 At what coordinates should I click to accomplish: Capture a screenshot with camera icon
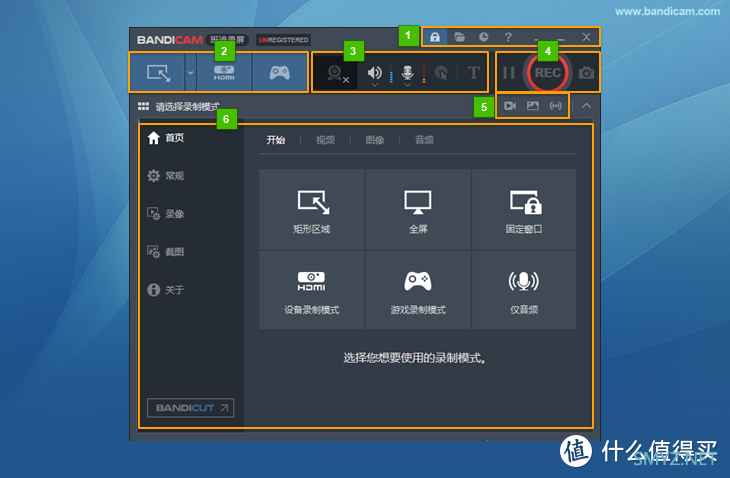[586, 73]
